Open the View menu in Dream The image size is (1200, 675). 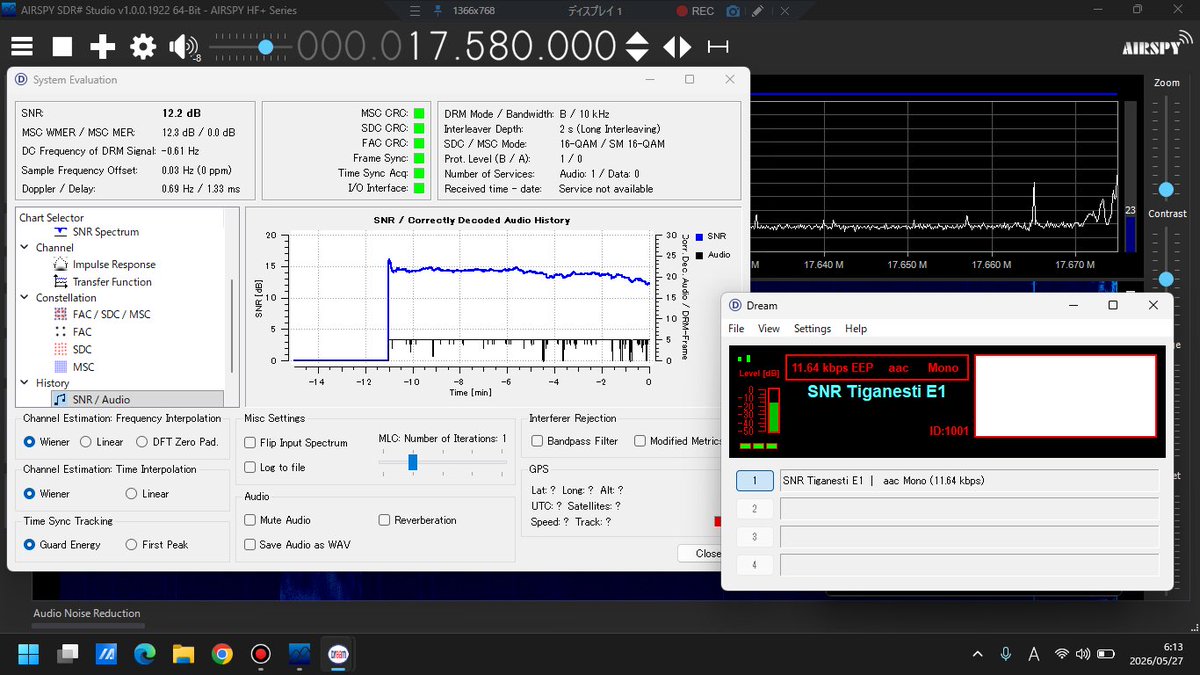(x=769, y=329)
